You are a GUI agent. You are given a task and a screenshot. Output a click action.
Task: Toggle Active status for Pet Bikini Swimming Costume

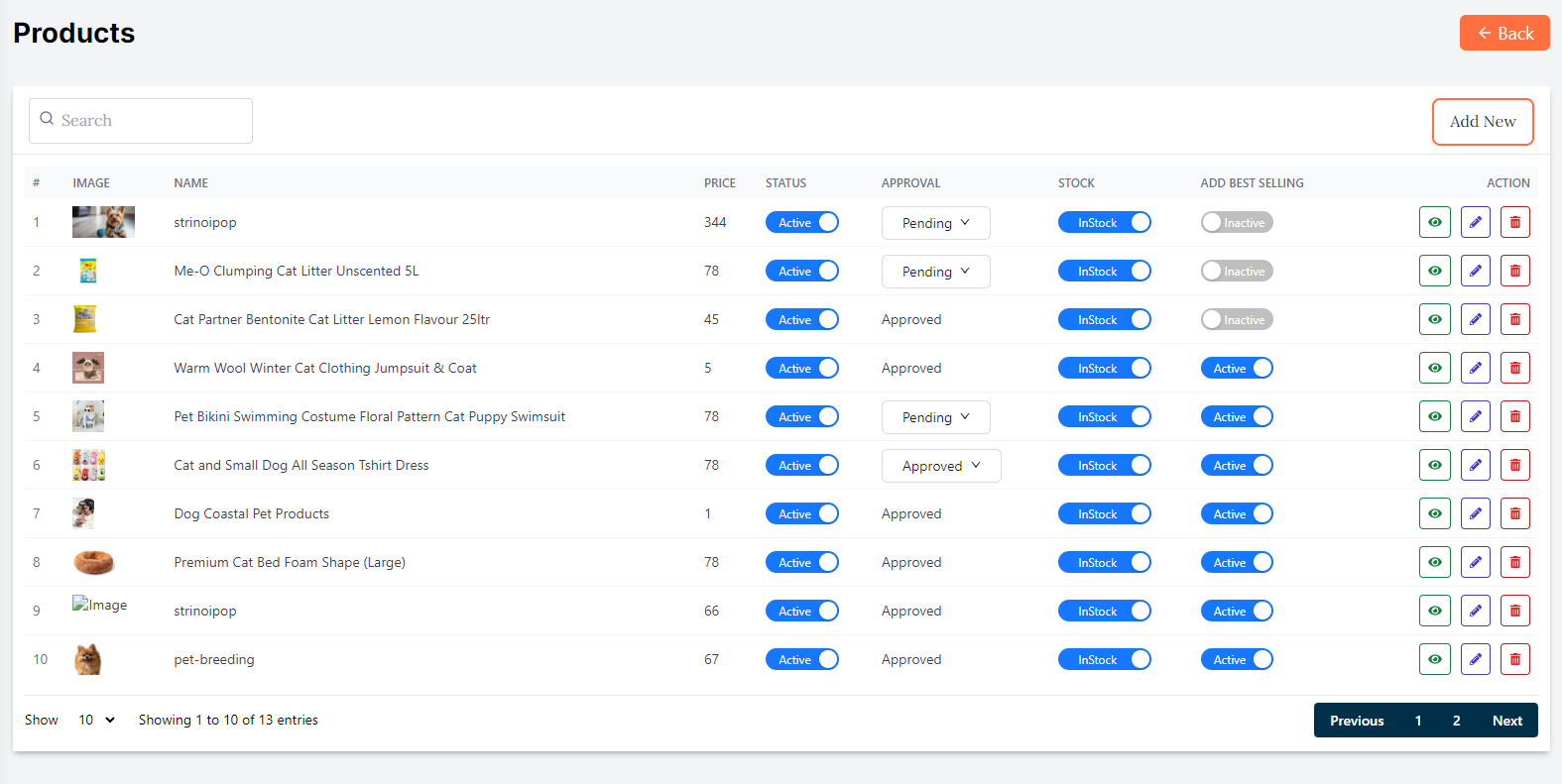click(801, 416)
